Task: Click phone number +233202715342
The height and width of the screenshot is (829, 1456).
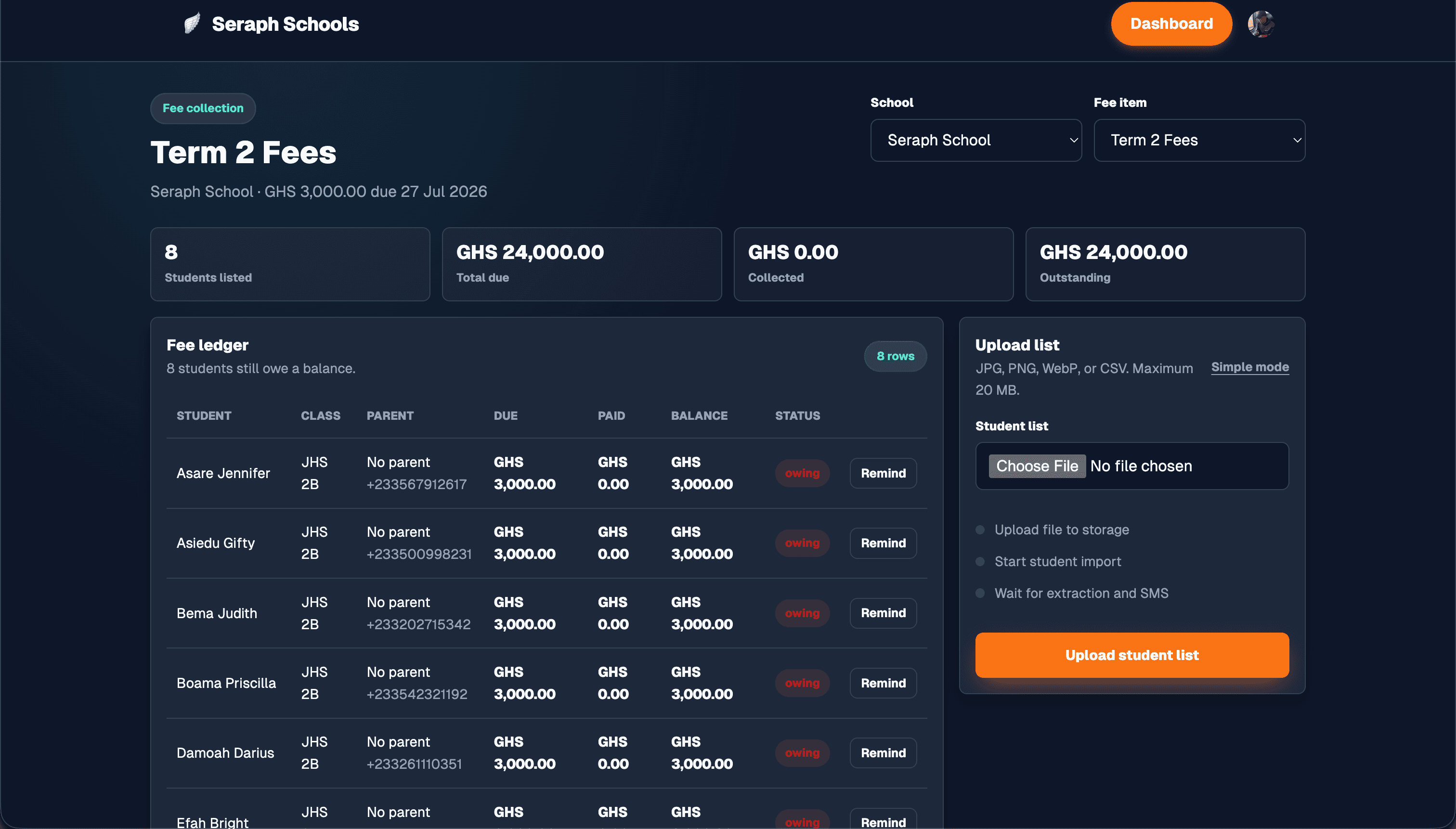Action: 418,624
